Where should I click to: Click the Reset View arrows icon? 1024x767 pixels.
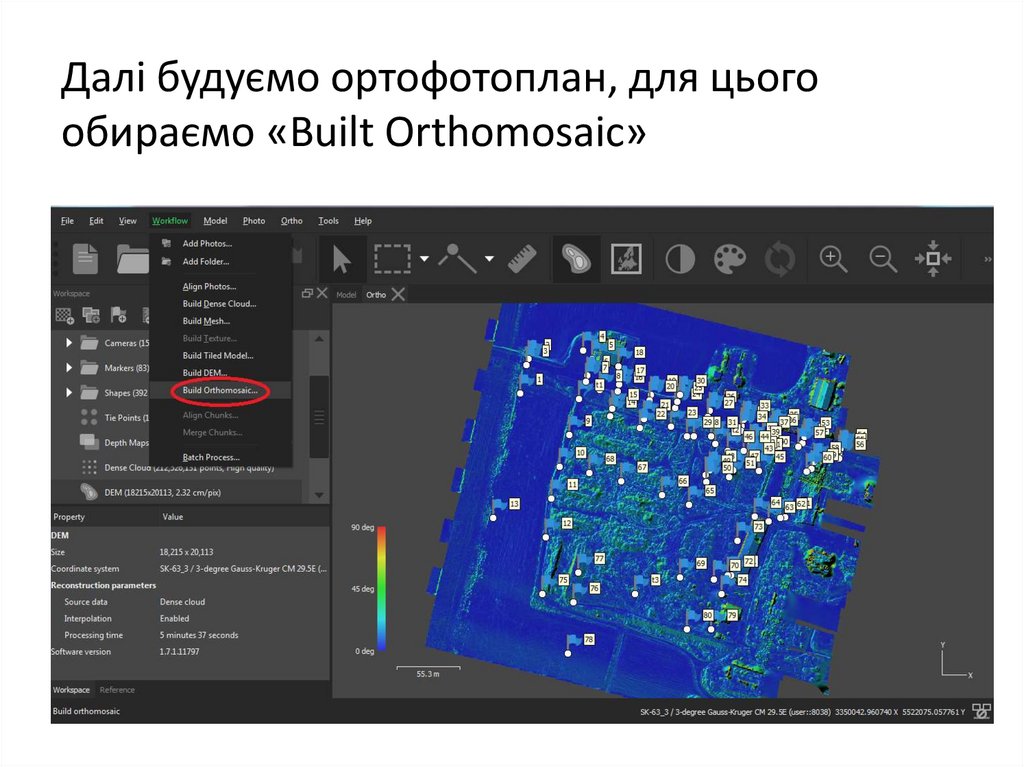(x=933, y=259)
